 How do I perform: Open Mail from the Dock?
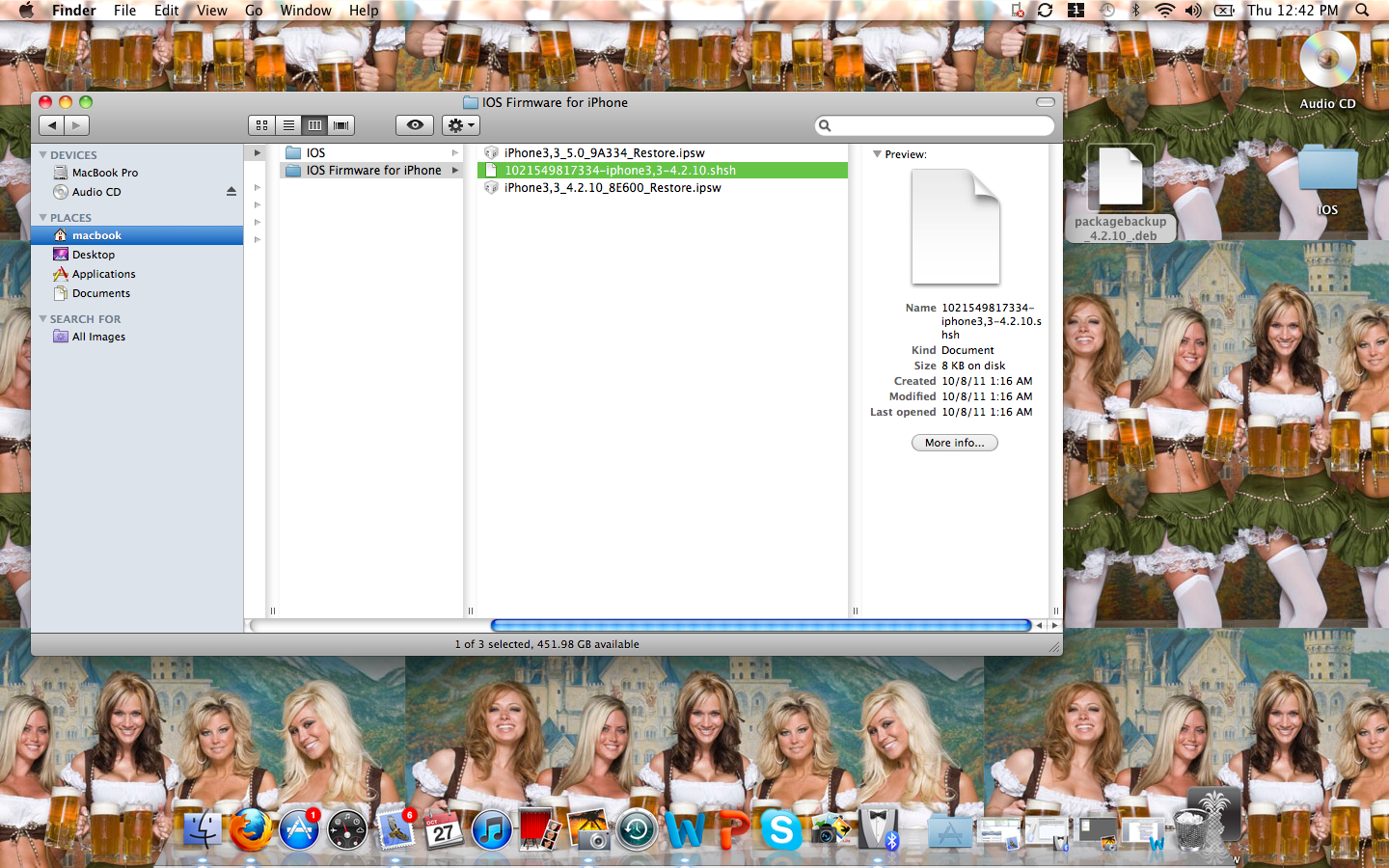point(395,829)
